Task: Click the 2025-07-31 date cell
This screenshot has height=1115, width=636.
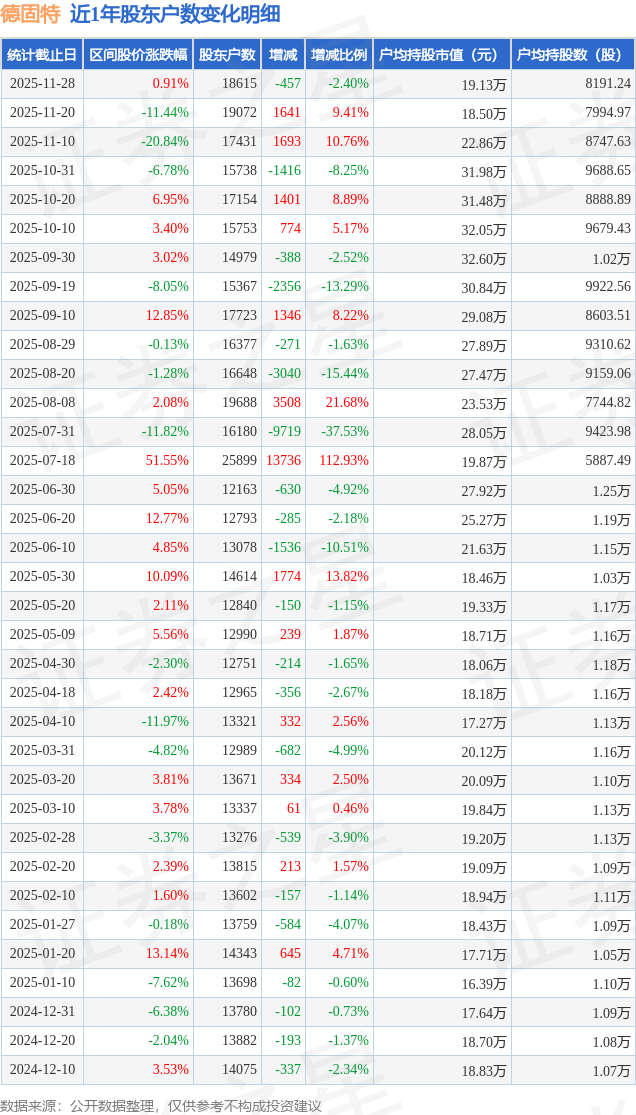Action: pyautogui.click(x=41, y=432)
